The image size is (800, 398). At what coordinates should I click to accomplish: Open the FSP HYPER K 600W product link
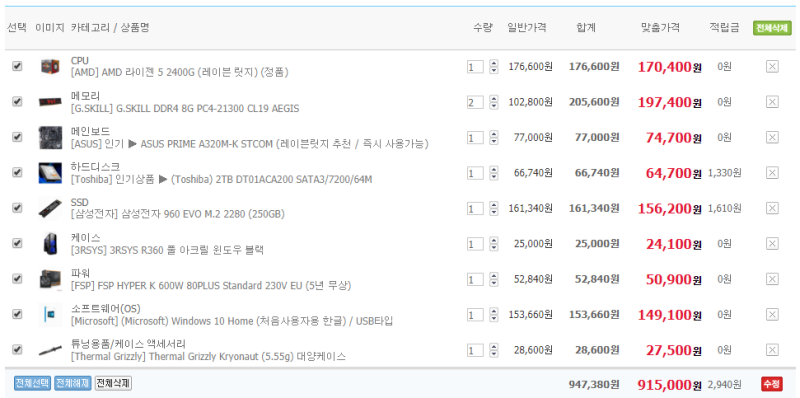[x=211, y=285]
